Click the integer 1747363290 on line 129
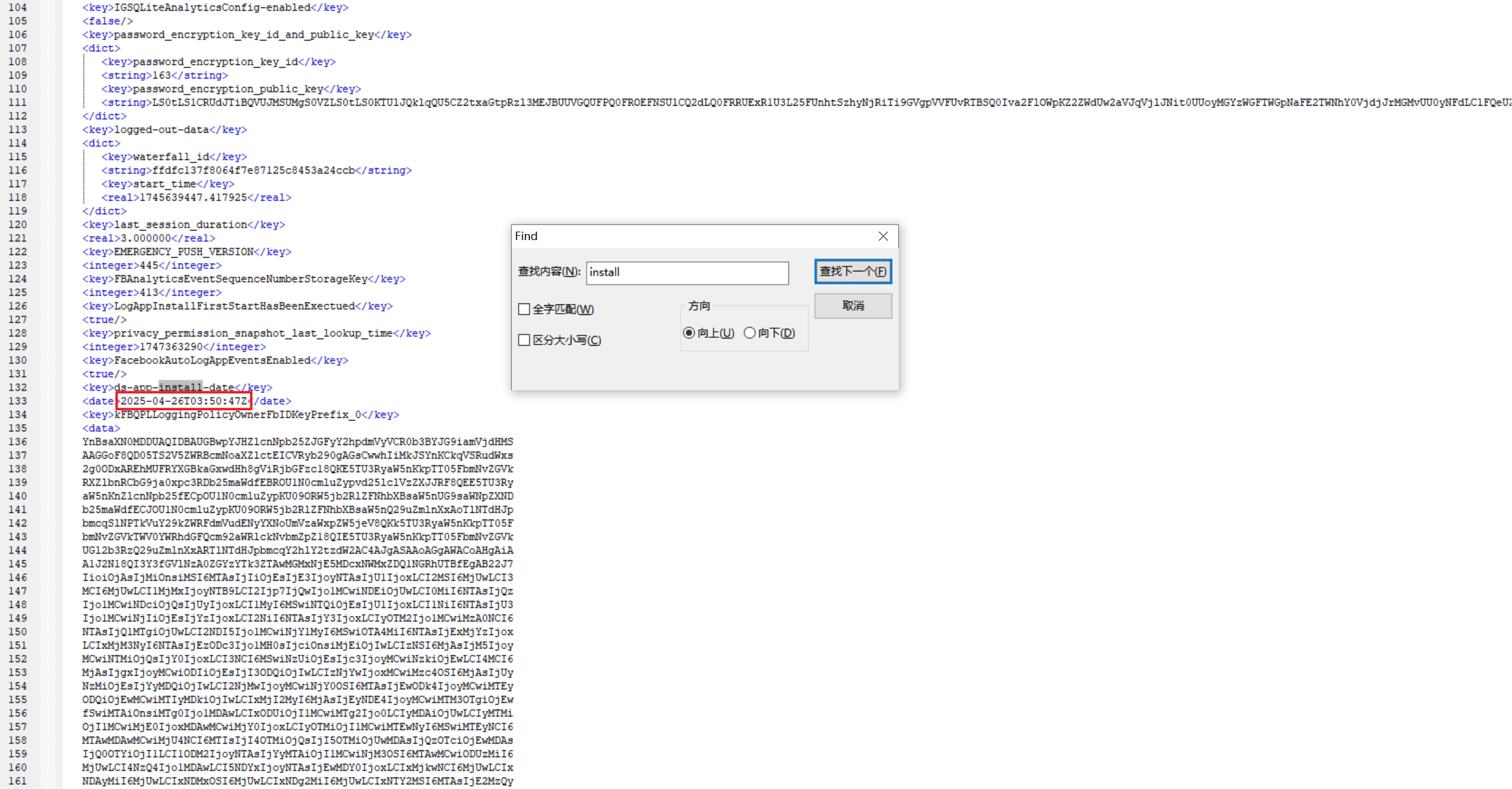This screenshot has width=1512, height=789. pos(171,347)
